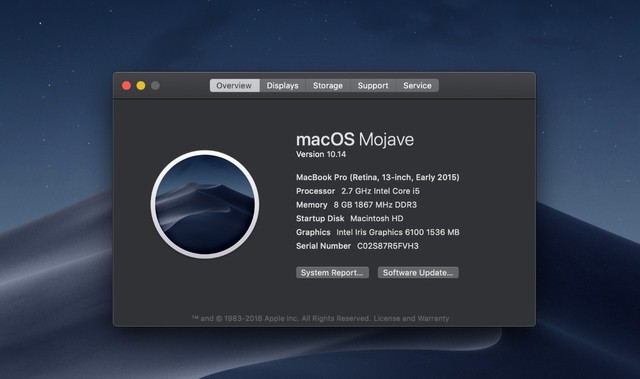Open the License and Warranty link

[x=411, y=318]
